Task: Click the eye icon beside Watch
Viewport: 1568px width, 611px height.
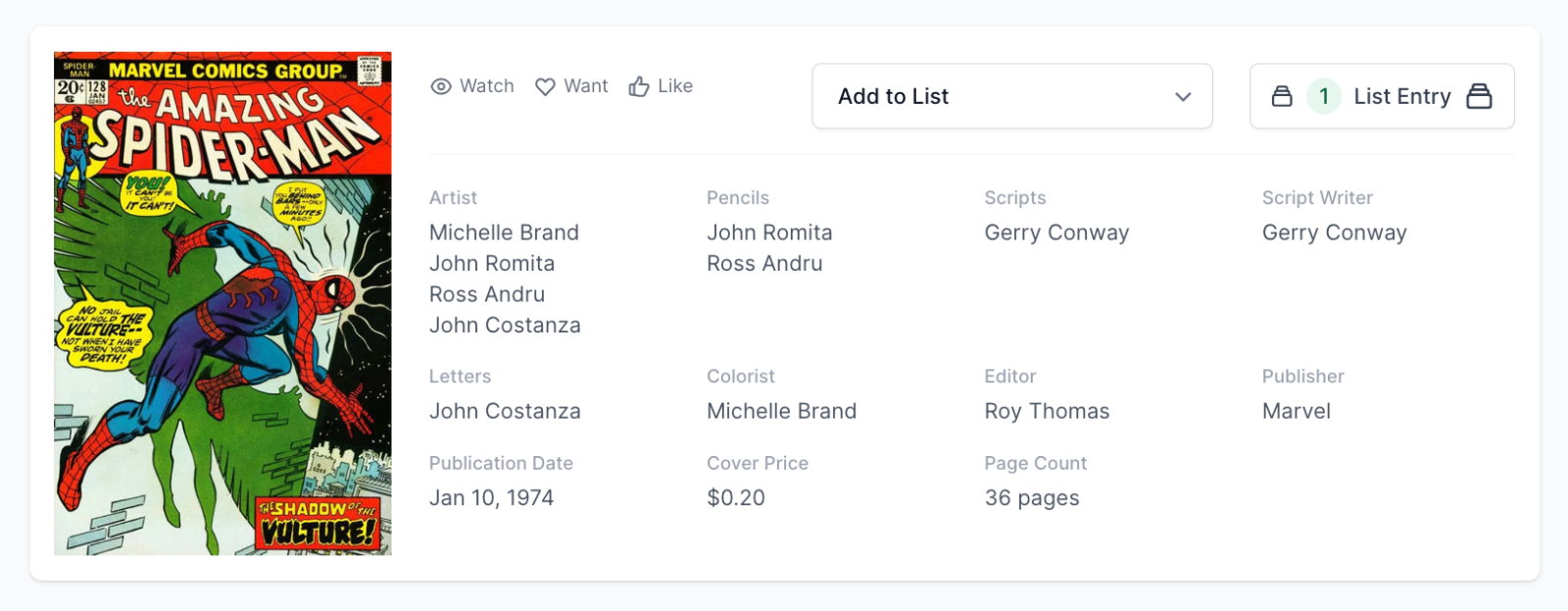Action: [441, 86]
